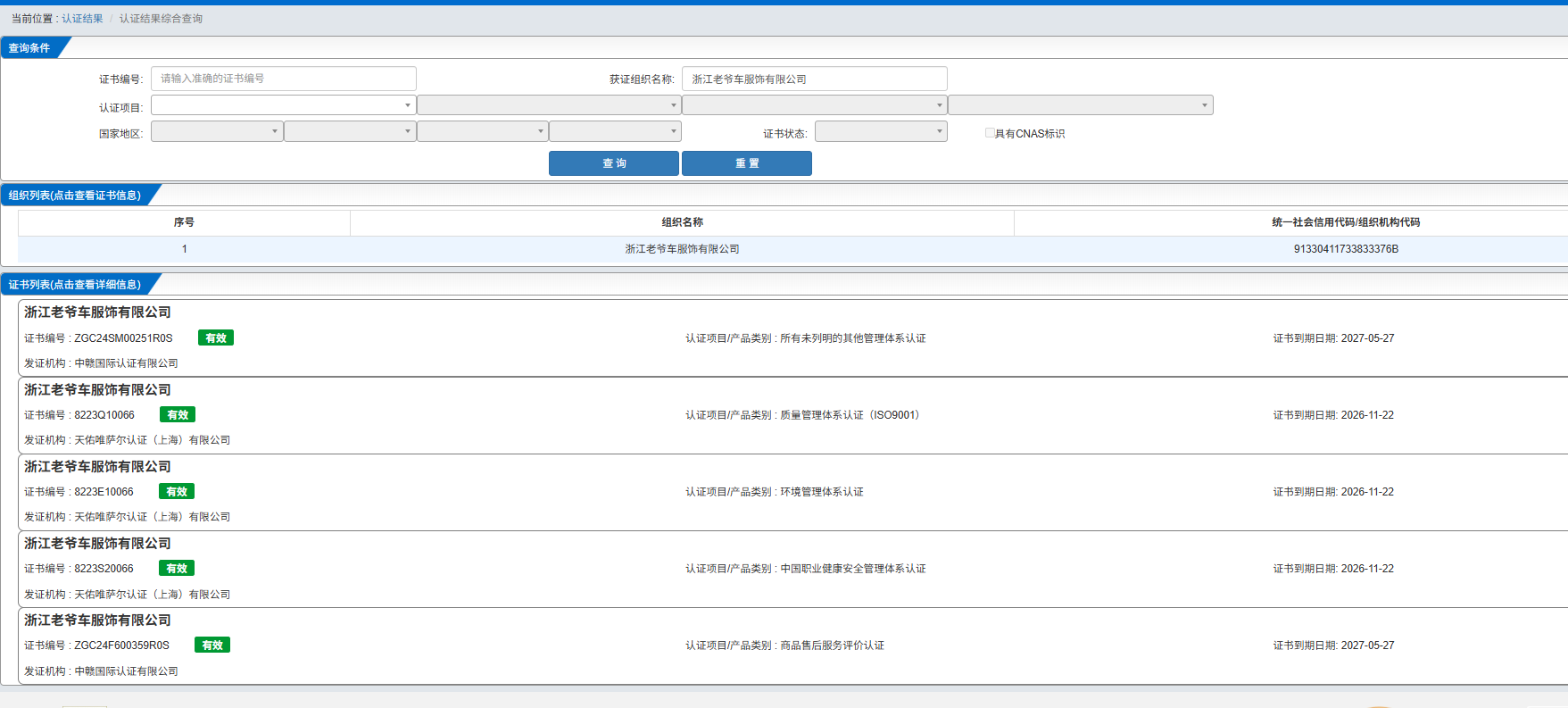This screenshot has width=1568, height=708.
Task: Open the third 国家地区 dropdown
Action: 483,131
